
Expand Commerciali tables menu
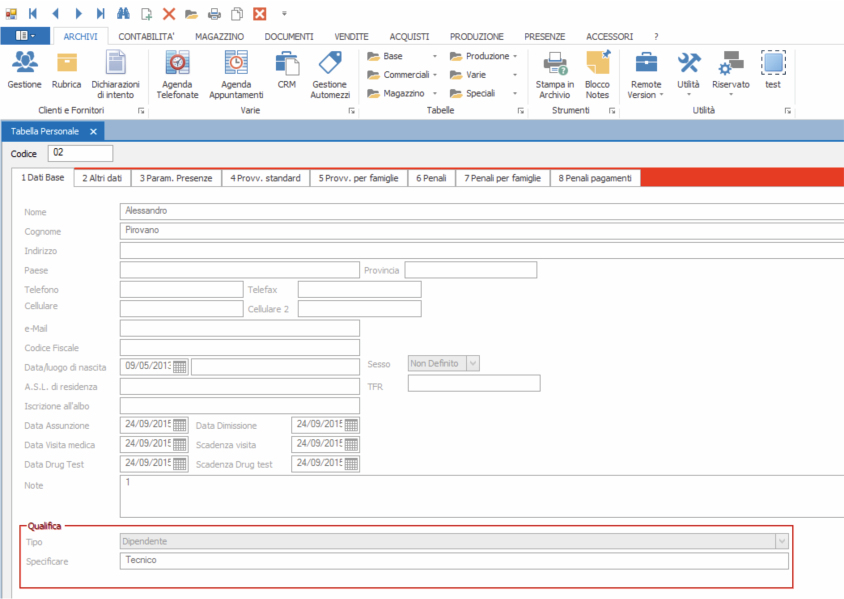point(402,75)
